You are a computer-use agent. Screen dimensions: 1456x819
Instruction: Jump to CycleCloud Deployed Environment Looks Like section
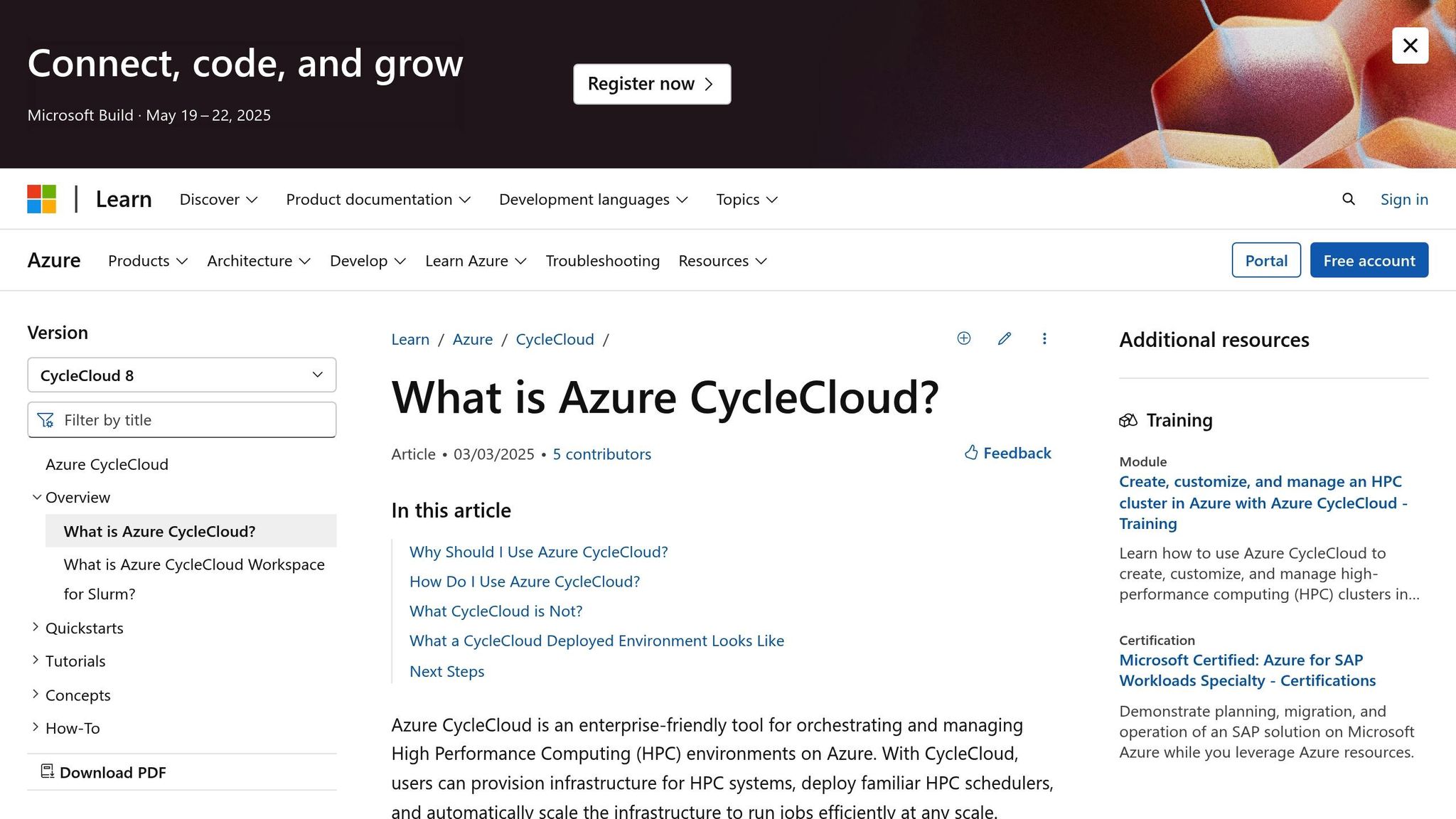(596, 641)
